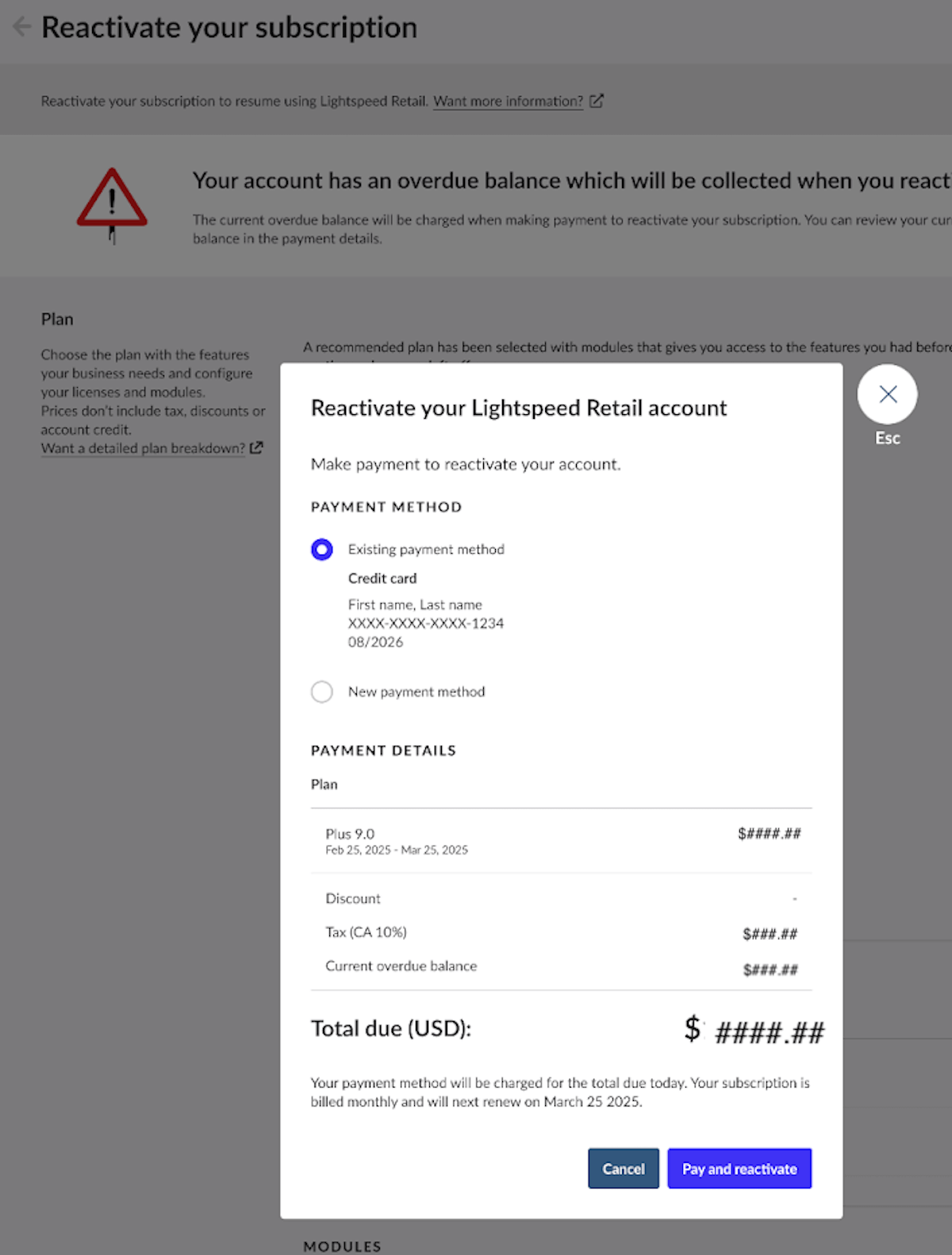Select the Existing payment method radio button
The image size is (952, 1255).
pos(322,549)
